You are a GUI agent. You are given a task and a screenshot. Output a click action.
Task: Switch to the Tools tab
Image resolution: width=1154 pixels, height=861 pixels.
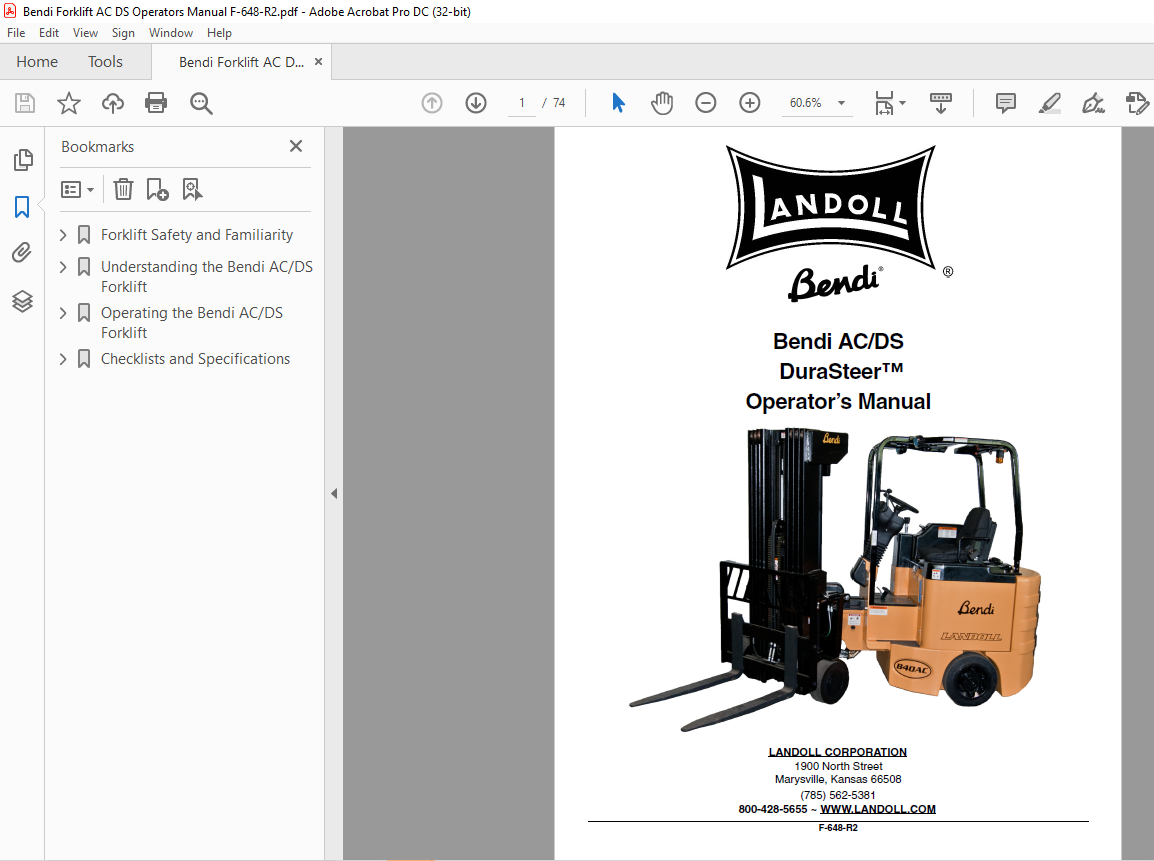tap(105, 62)
